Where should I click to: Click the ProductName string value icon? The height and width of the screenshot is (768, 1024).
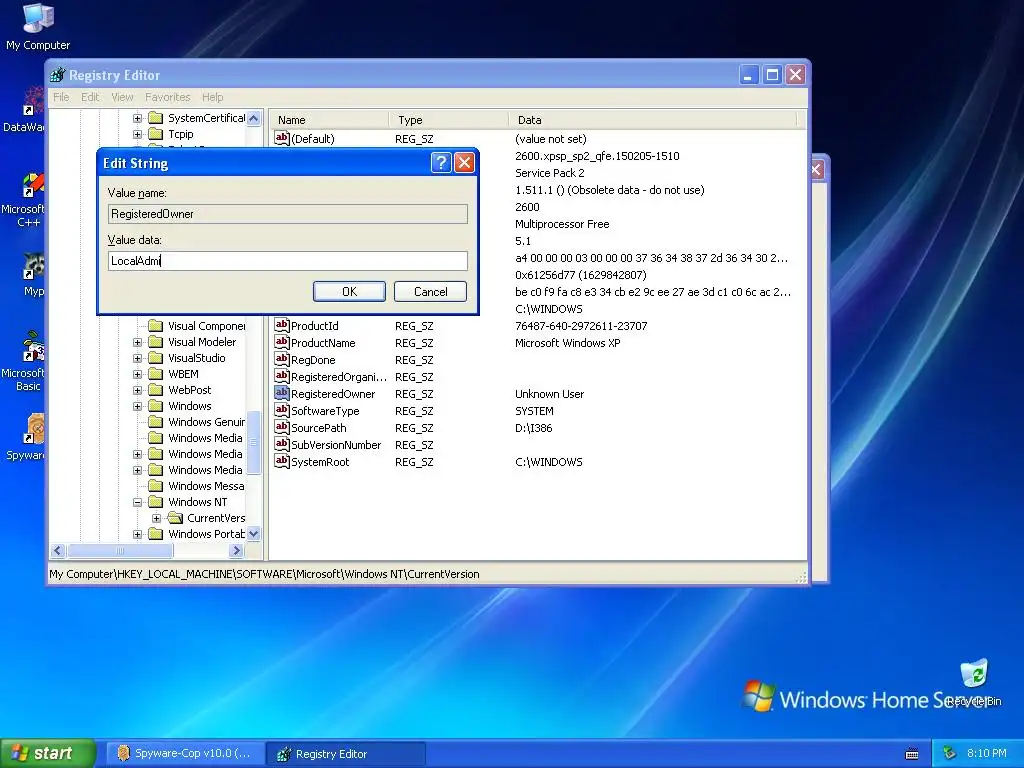point(281,342)
